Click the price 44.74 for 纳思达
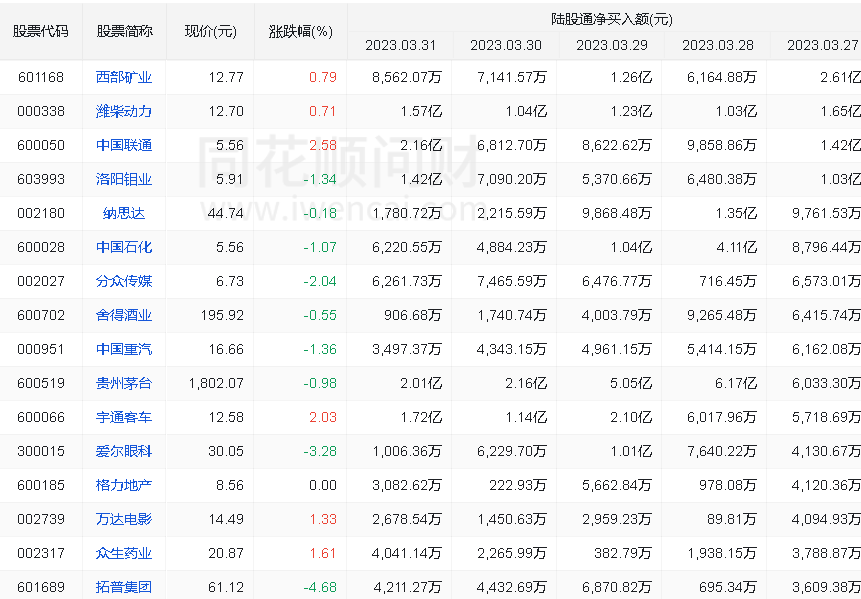 226,213
